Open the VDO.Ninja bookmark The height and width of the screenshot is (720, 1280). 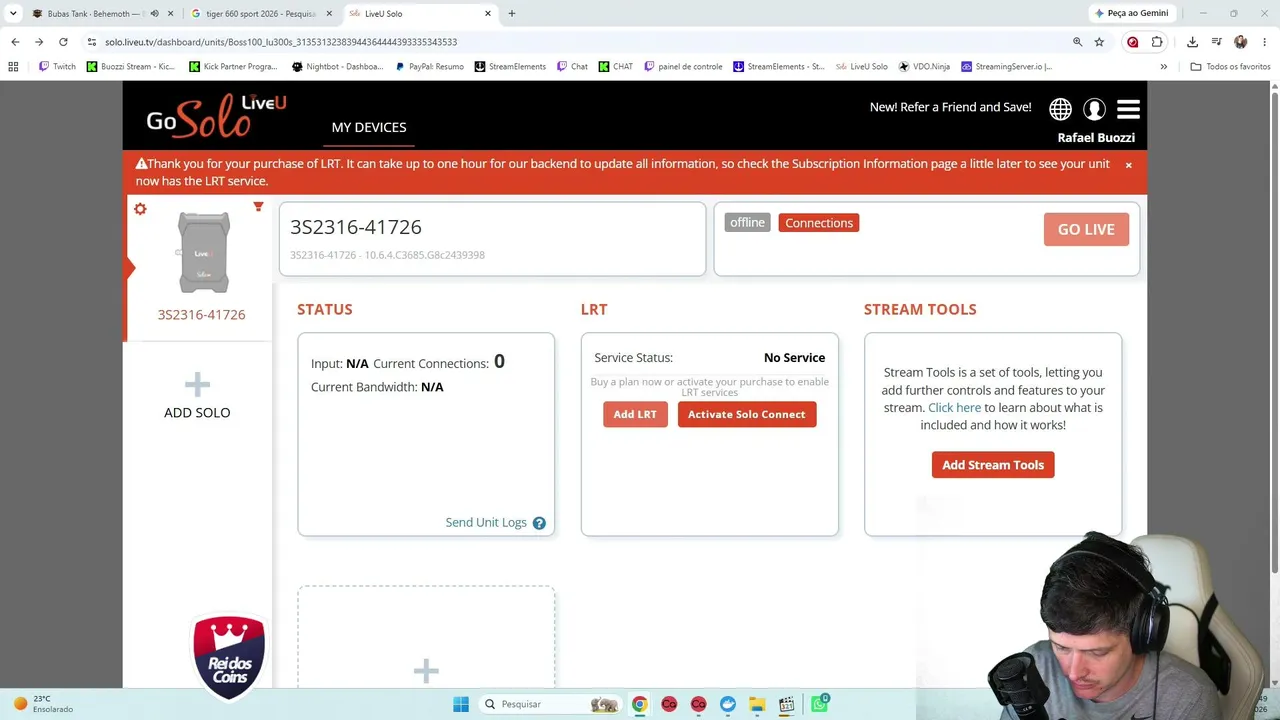[x=924, y=67]
